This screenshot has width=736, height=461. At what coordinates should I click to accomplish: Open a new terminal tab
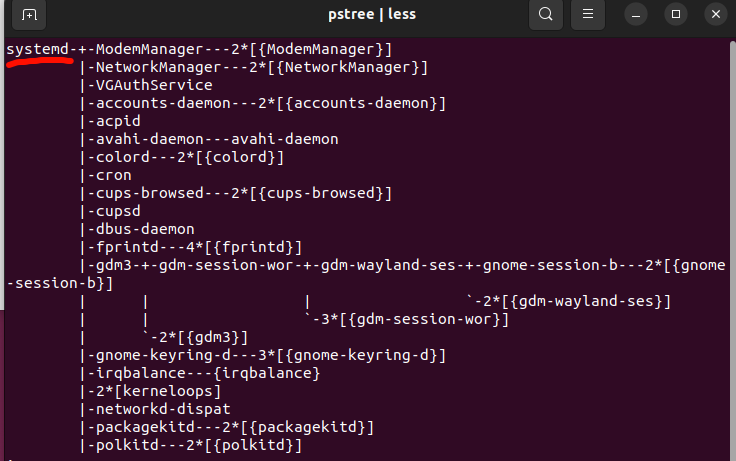click(29, 15)
